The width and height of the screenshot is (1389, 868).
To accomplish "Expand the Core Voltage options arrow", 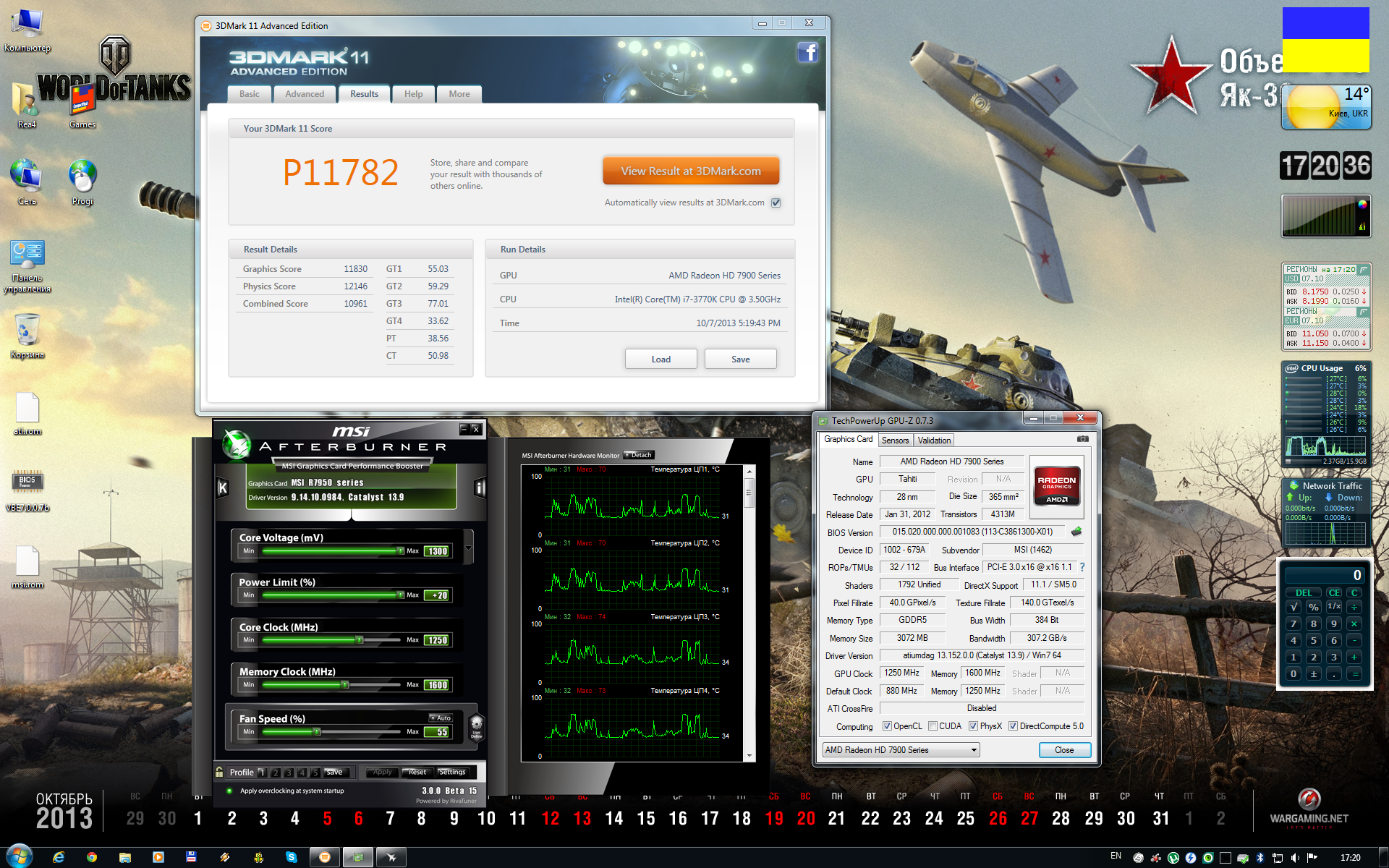I will click(468, 547).
